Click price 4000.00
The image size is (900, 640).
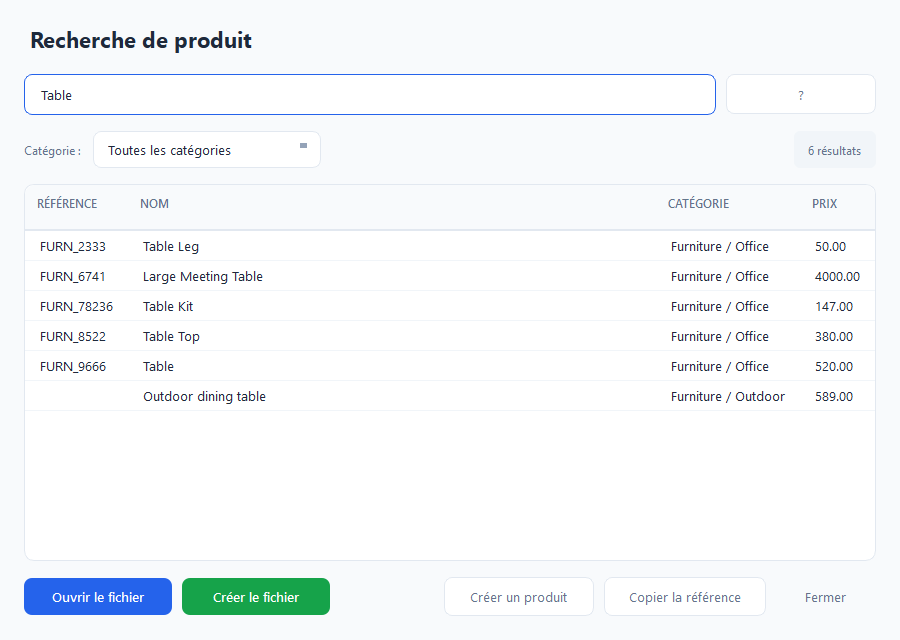(x=837, y=277)
